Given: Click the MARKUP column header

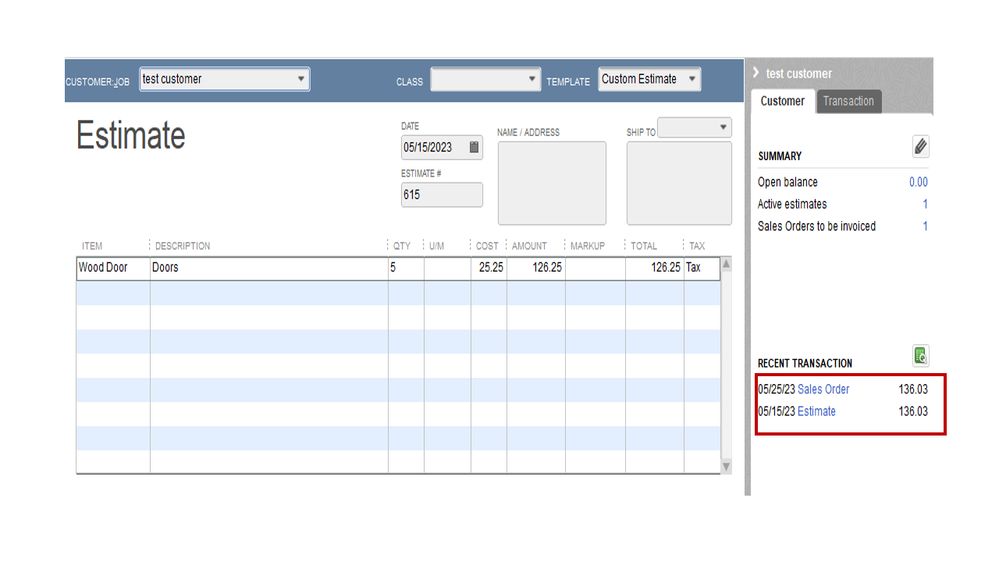Looking at the screenshot, I should [587, 246].
